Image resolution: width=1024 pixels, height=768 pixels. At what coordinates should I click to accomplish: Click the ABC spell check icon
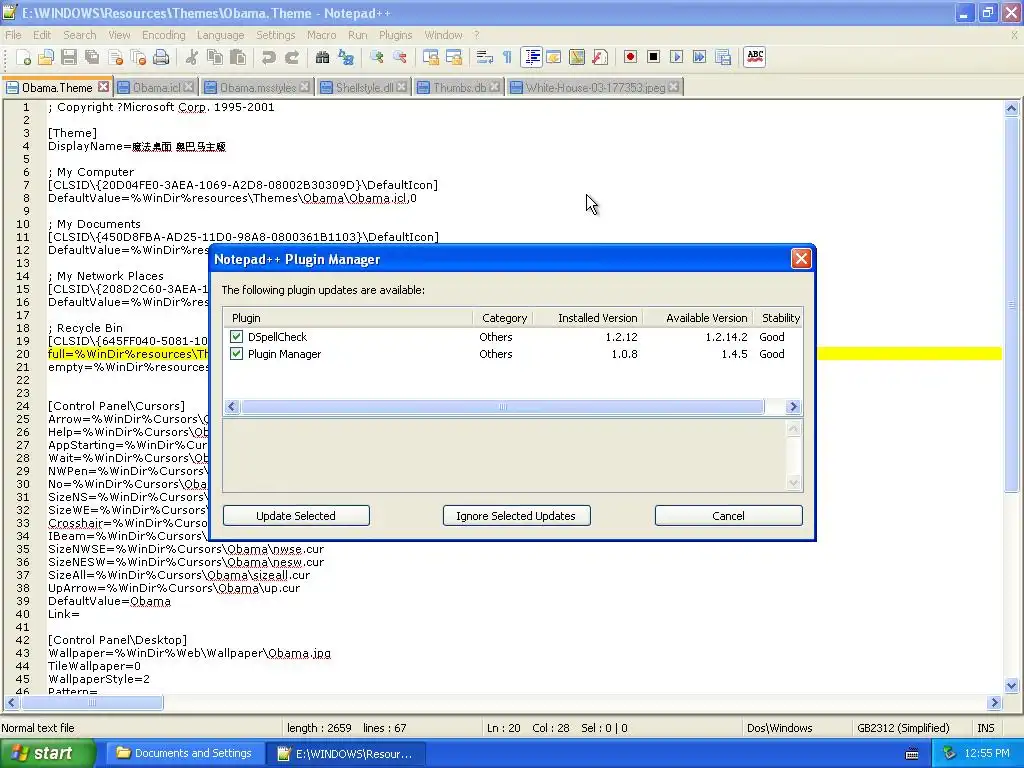pos(755,57)
